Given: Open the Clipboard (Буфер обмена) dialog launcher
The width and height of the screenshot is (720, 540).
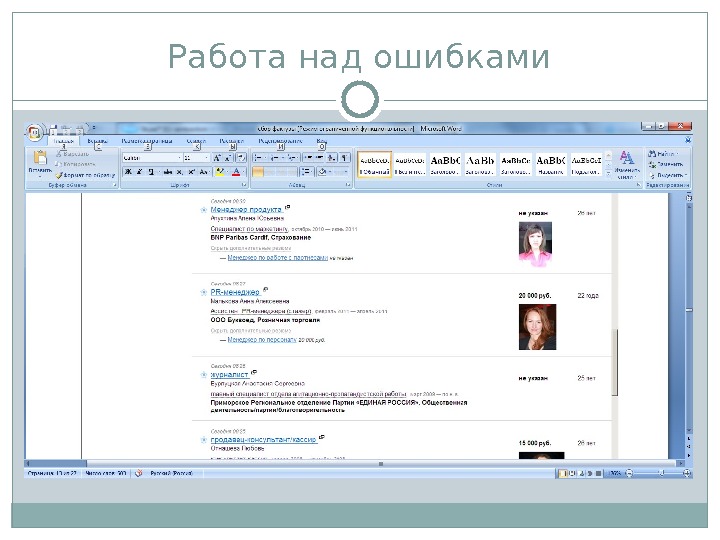Looking at the screenshot, I should [114, 185].
